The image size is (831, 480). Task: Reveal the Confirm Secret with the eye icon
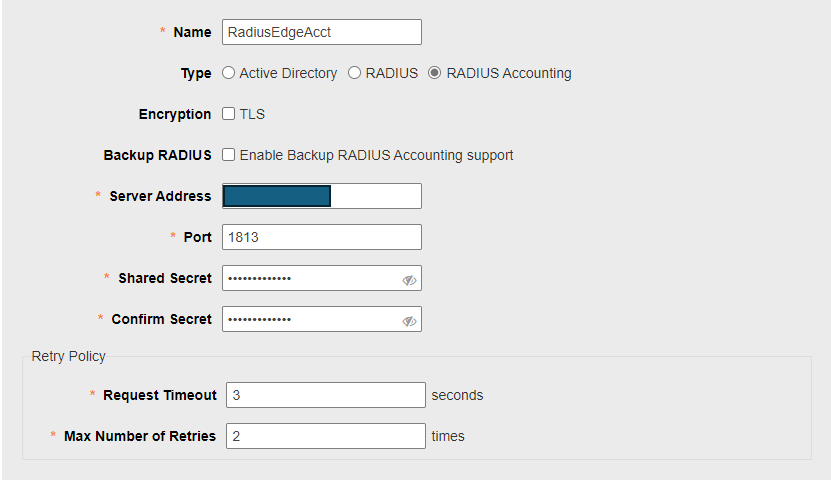tap(409, 321)
